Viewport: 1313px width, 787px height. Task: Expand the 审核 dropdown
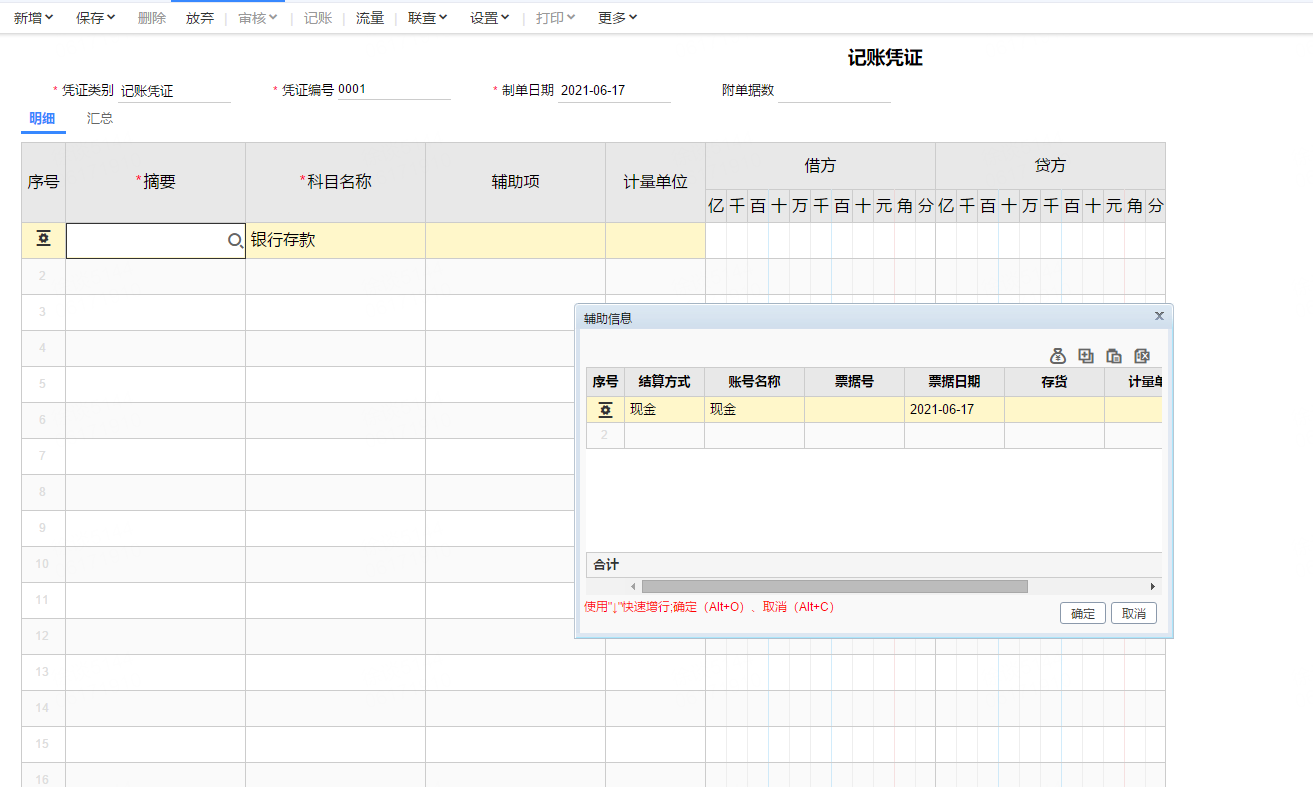point(258,18)
